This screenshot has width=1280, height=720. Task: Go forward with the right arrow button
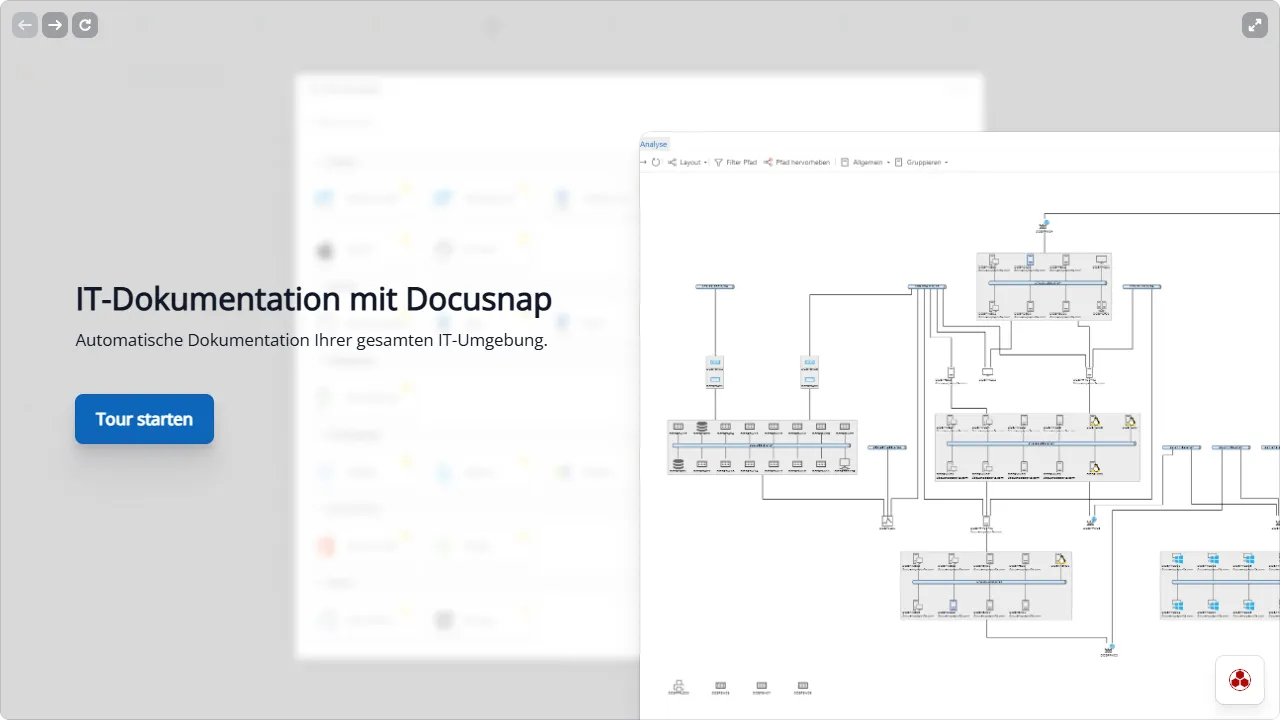pyautogui.click(x=55, y=25)
